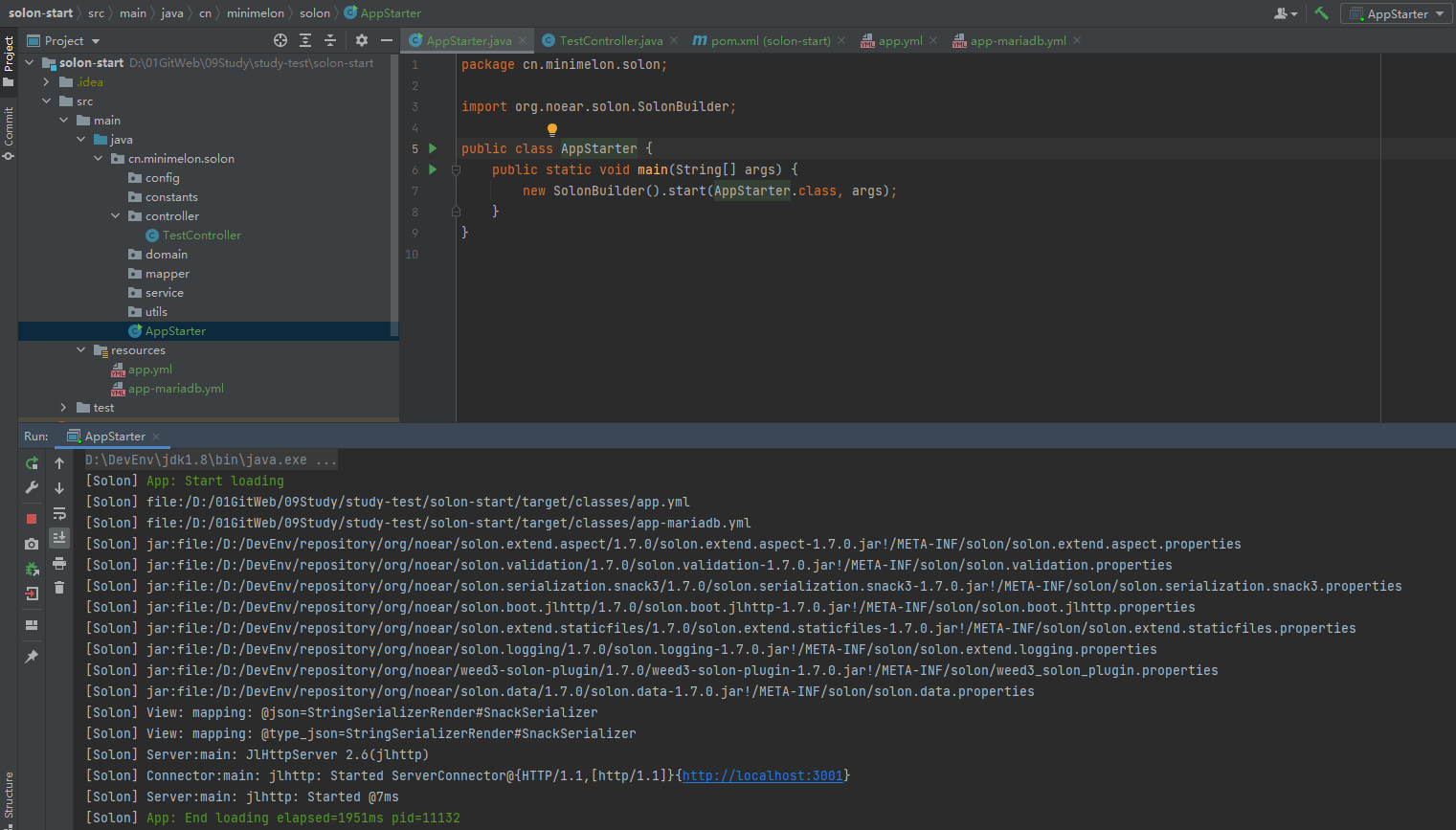Collapse the controller folder in the tree
The image size is (1456, 830).
(x=116, y=216)
